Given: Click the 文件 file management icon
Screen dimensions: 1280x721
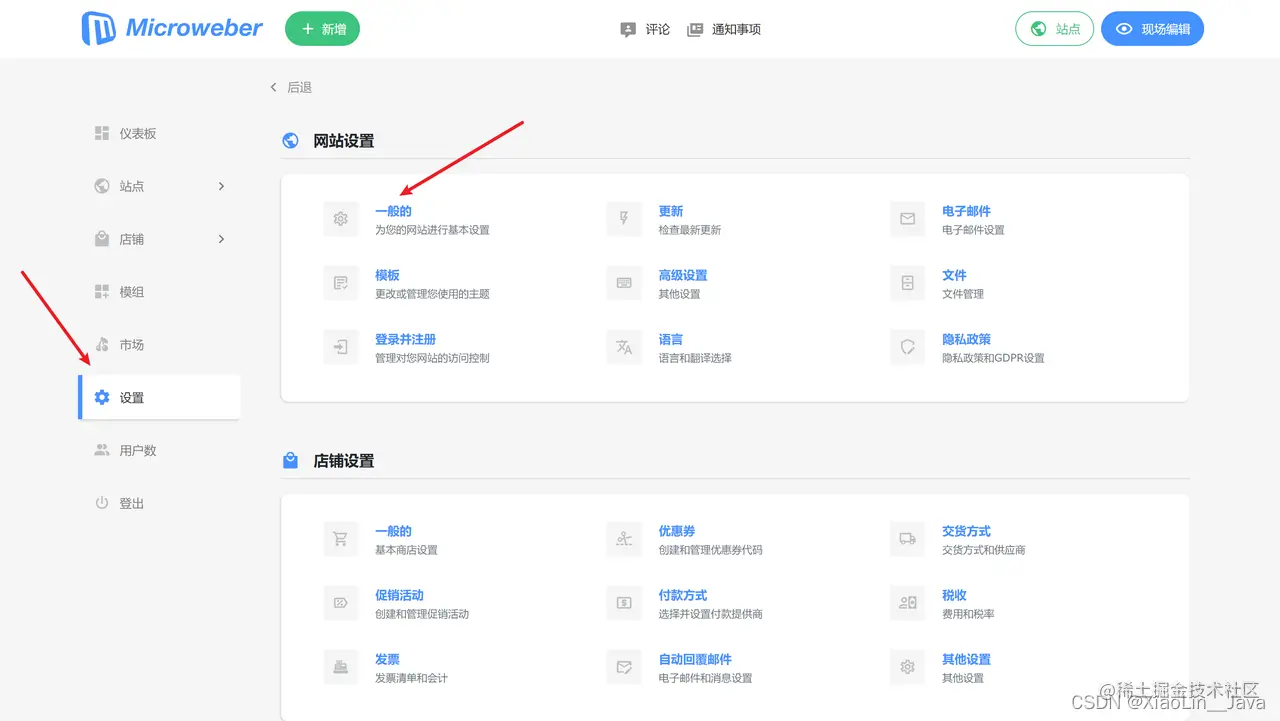Looking at the screenshot, I should 907,282.
